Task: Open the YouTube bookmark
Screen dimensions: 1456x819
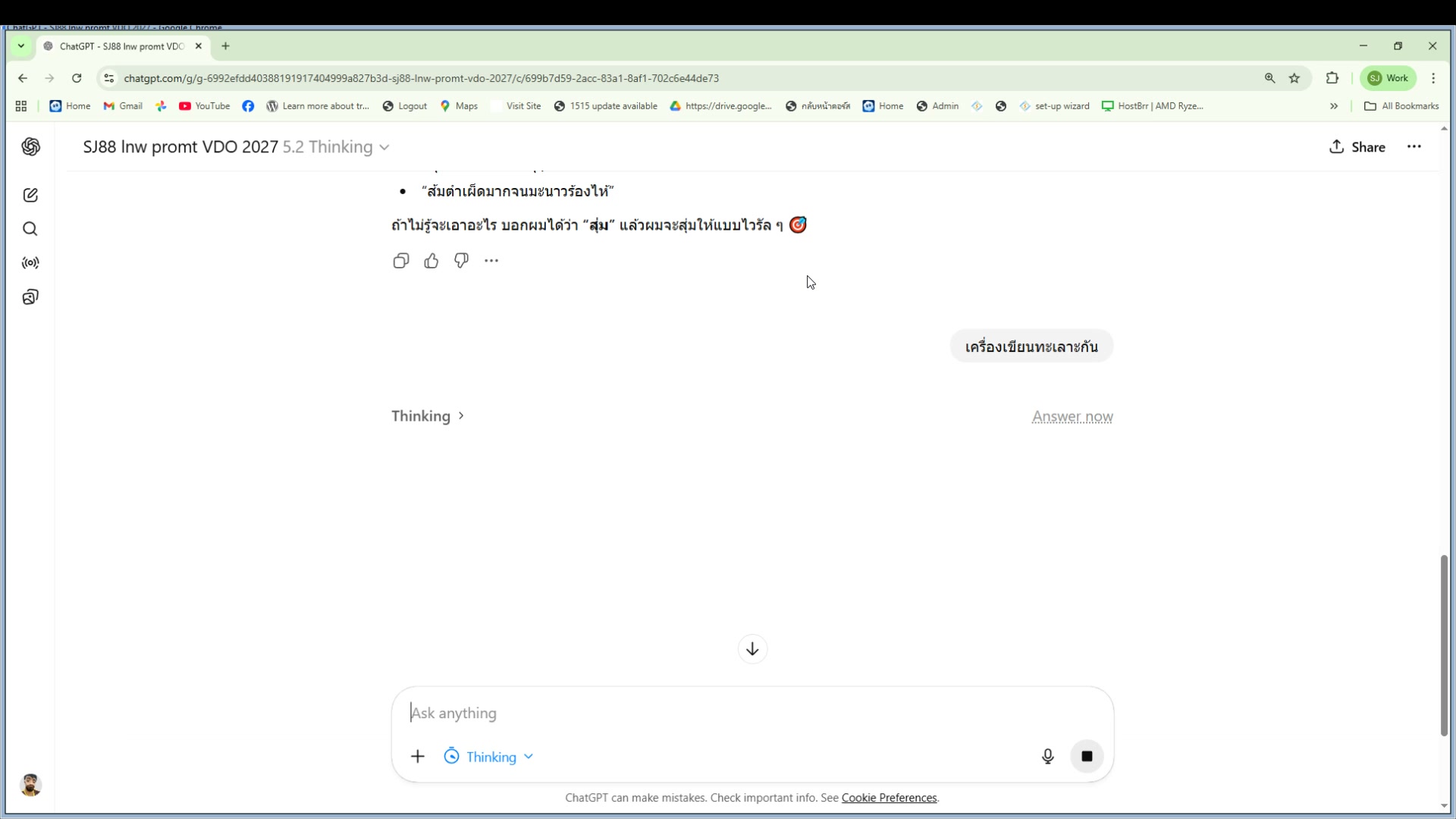Action: [x=205, y=106]
